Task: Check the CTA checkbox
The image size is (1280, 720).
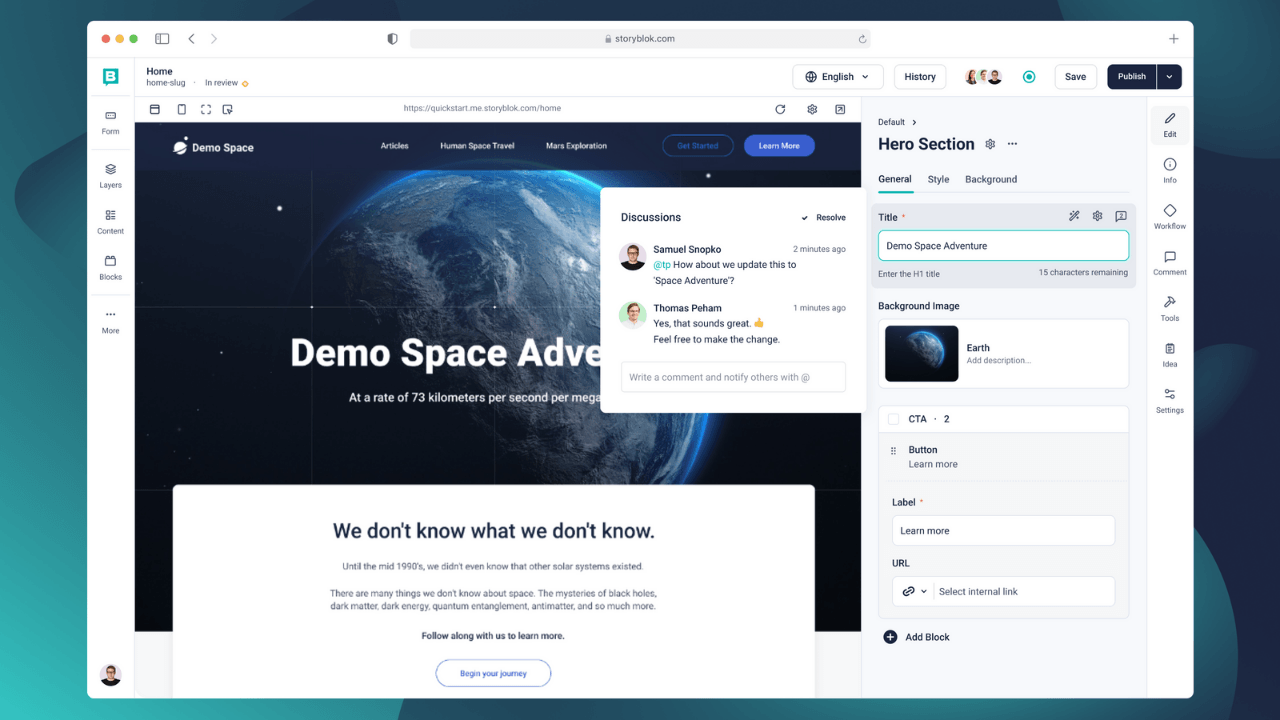Action: (x=893, y=419)
